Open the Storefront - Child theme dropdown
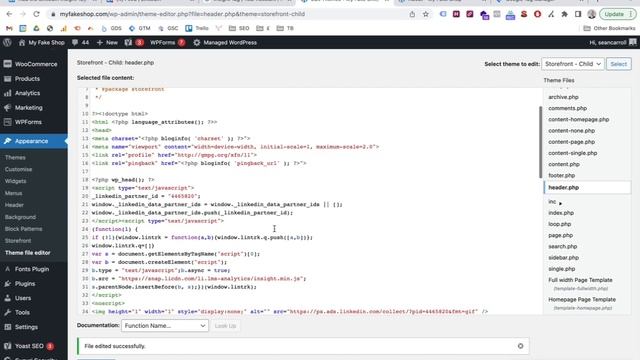 point(573,64)
